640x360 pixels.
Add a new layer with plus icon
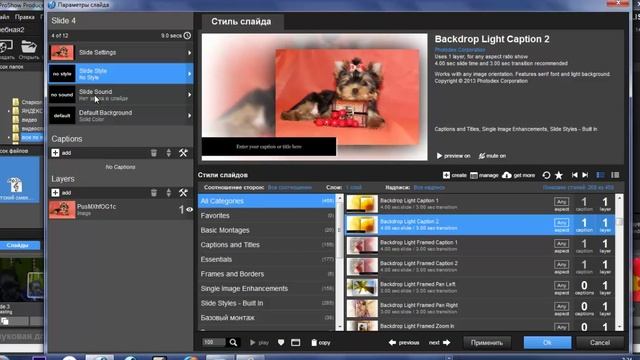[56, 193]
